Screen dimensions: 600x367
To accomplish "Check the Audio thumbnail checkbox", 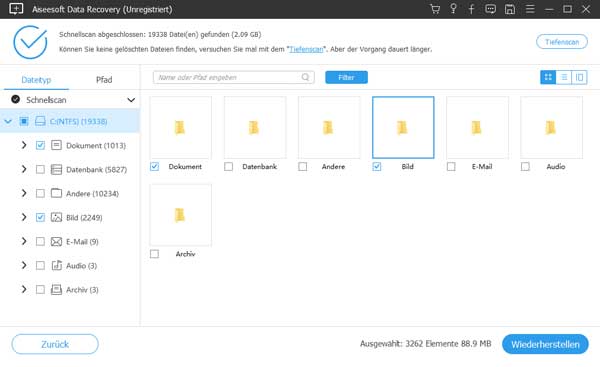I will (525, 166).
